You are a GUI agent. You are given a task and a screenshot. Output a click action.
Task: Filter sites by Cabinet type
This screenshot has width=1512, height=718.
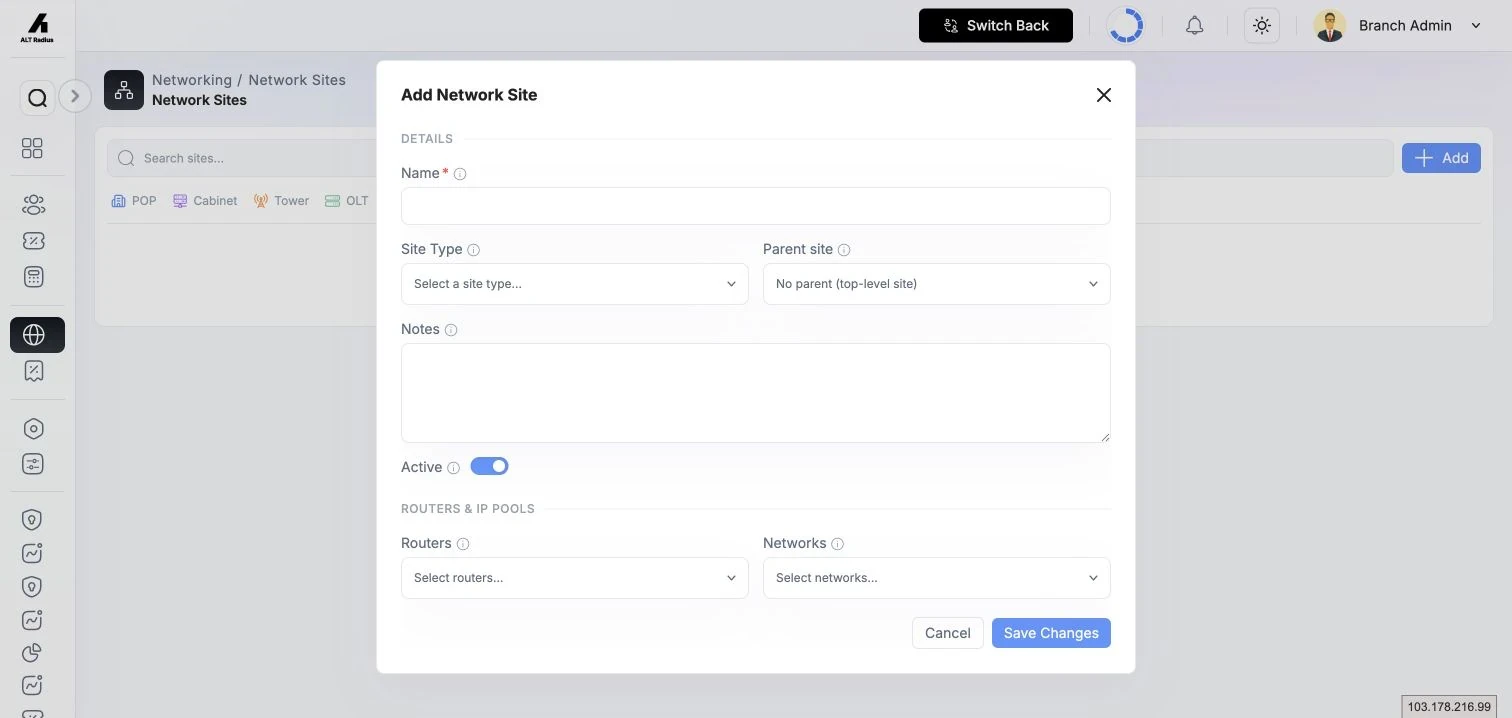tap(205, 201)
